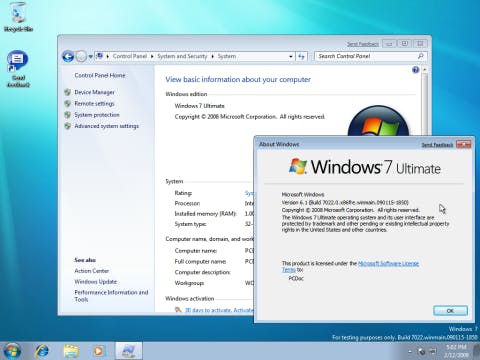480x360 pixels.
Task: Open address bar history dropdown
Action: click(291, 56)
